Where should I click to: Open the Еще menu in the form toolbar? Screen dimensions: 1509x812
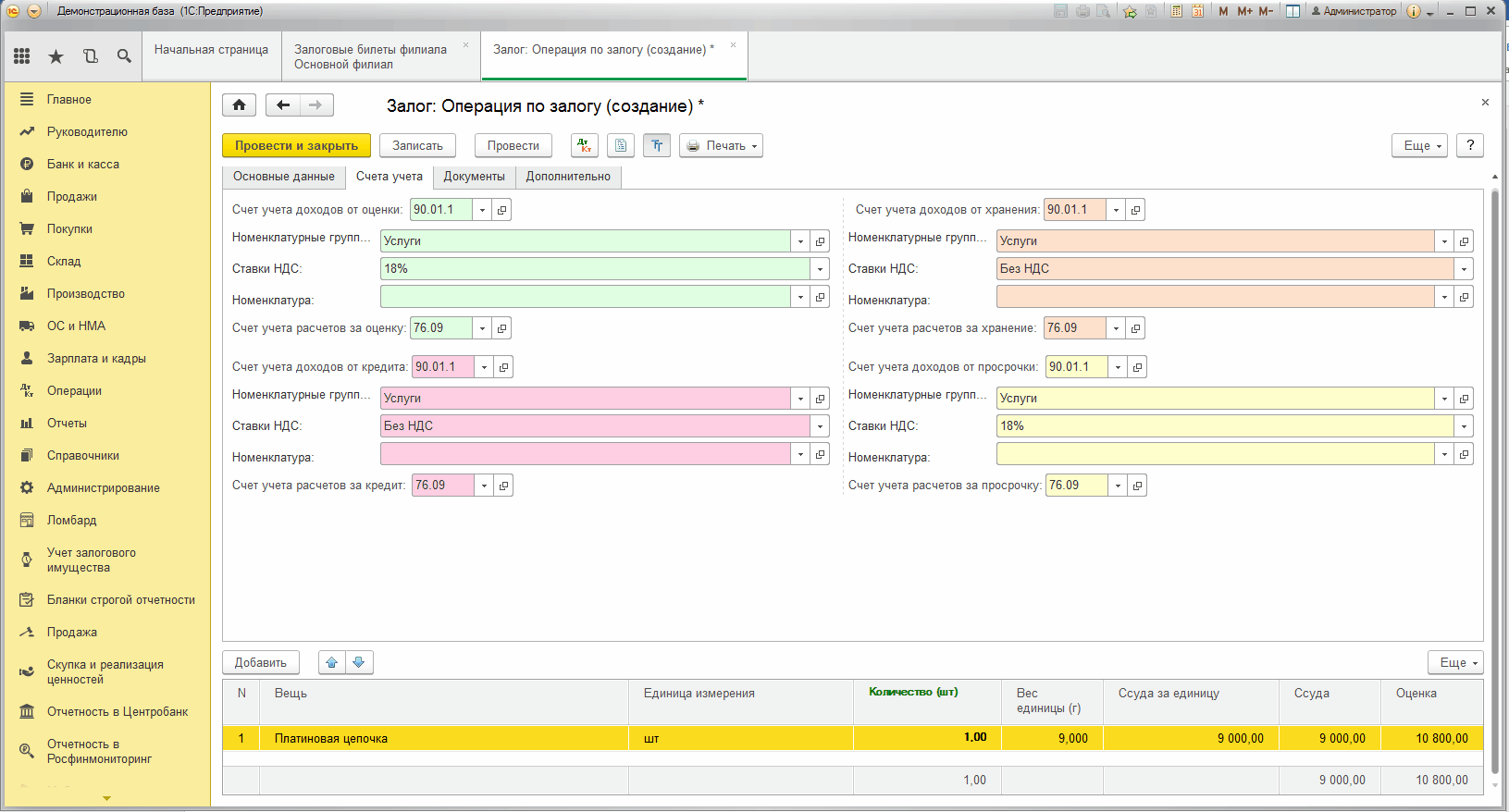pyautogui.click(x=1419, y=145)
